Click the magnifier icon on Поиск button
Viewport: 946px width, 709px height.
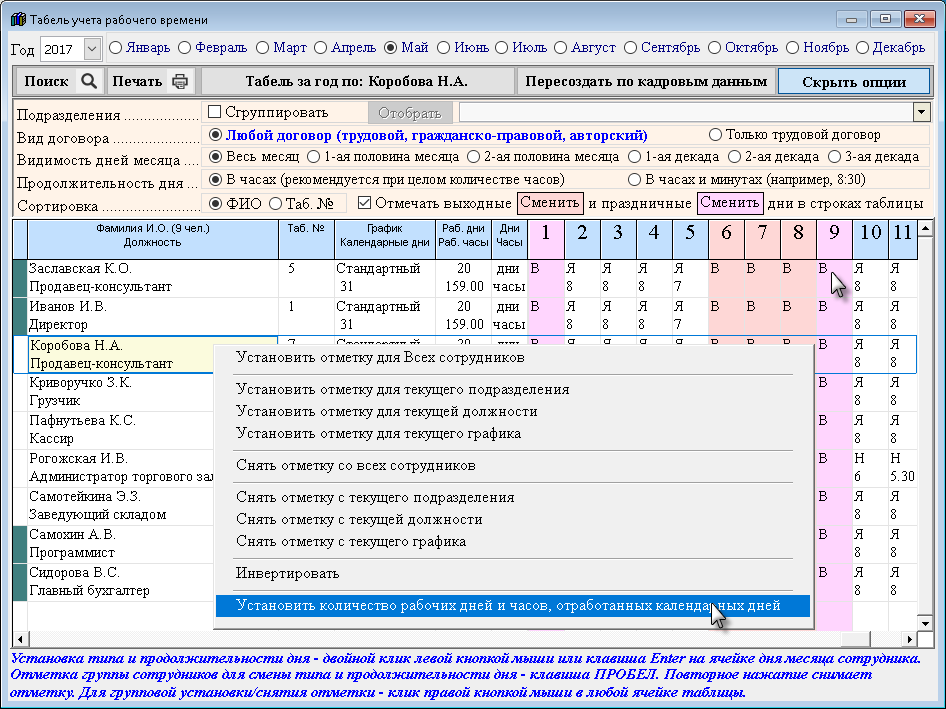coord(89,81)
